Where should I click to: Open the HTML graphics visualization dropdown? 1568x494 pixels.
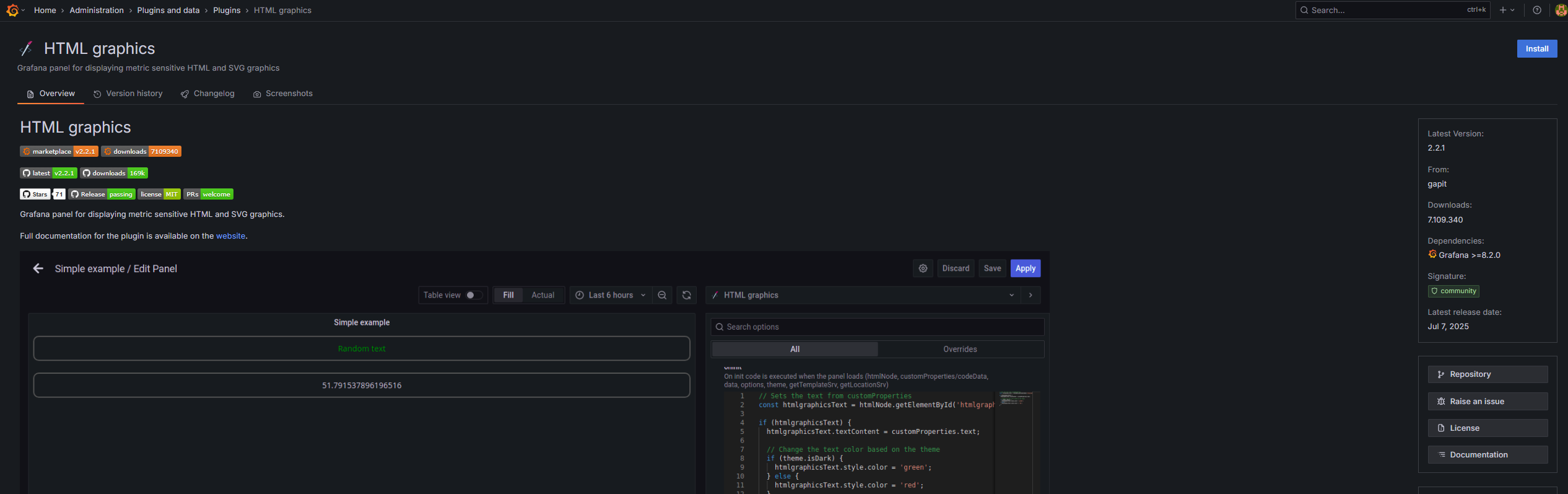coord(863,295)
